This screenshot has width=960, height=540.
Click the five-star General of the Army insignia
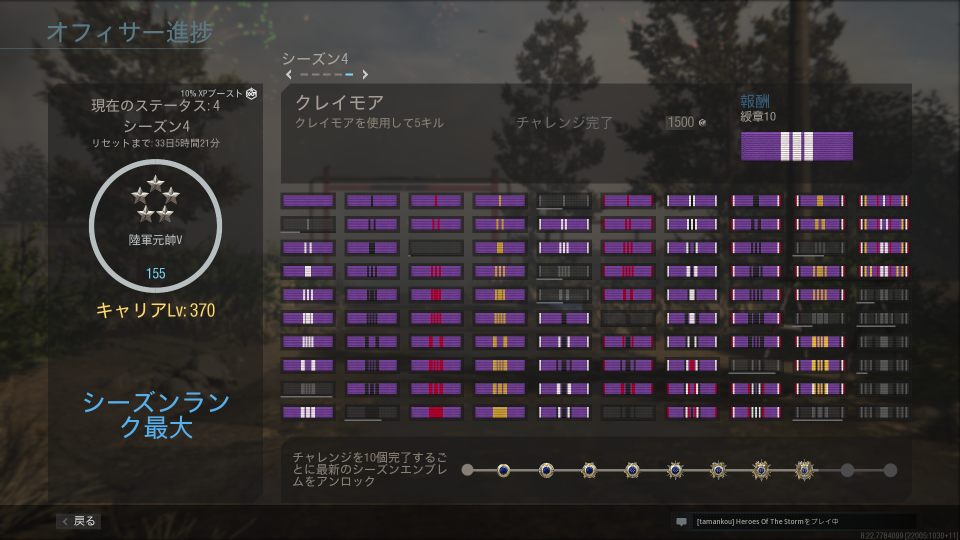(x=156, y=199)
